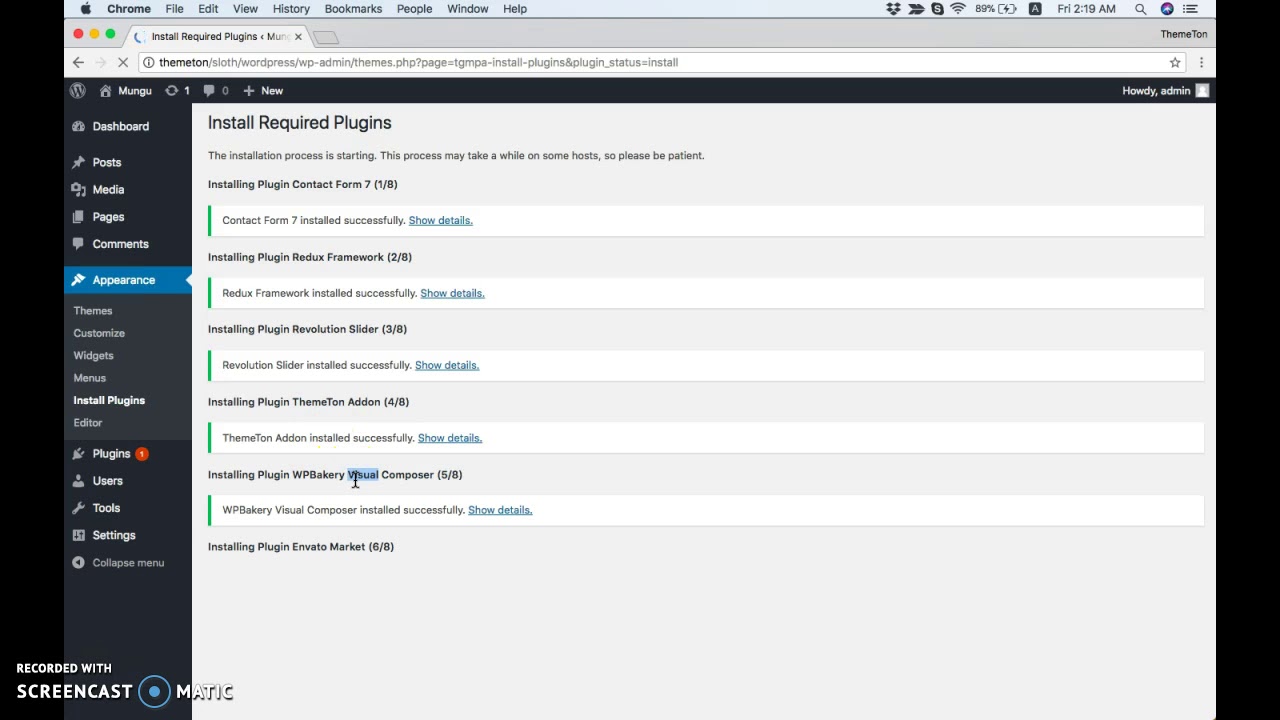Screen dimensions: 1280x720
Task: Click the Install Required Plugins heading
Action: click(x=300, y=123)
